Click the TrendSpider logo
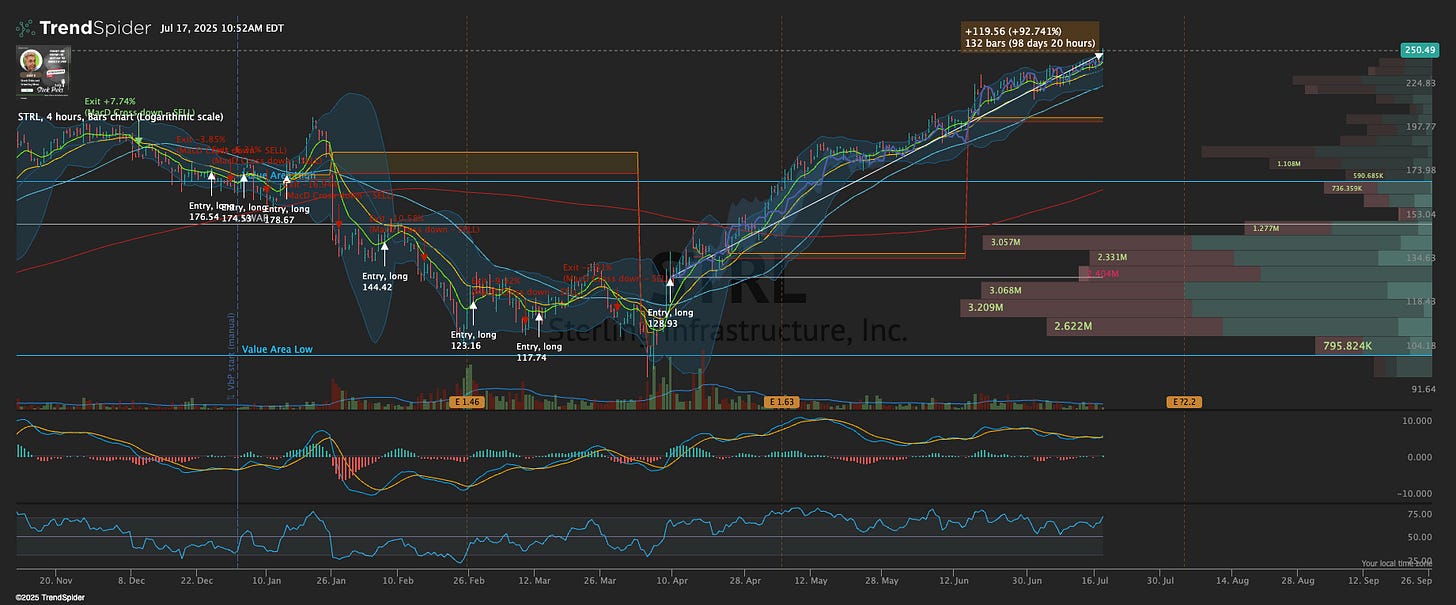The image size is (1456, 605). coord(83,27)
